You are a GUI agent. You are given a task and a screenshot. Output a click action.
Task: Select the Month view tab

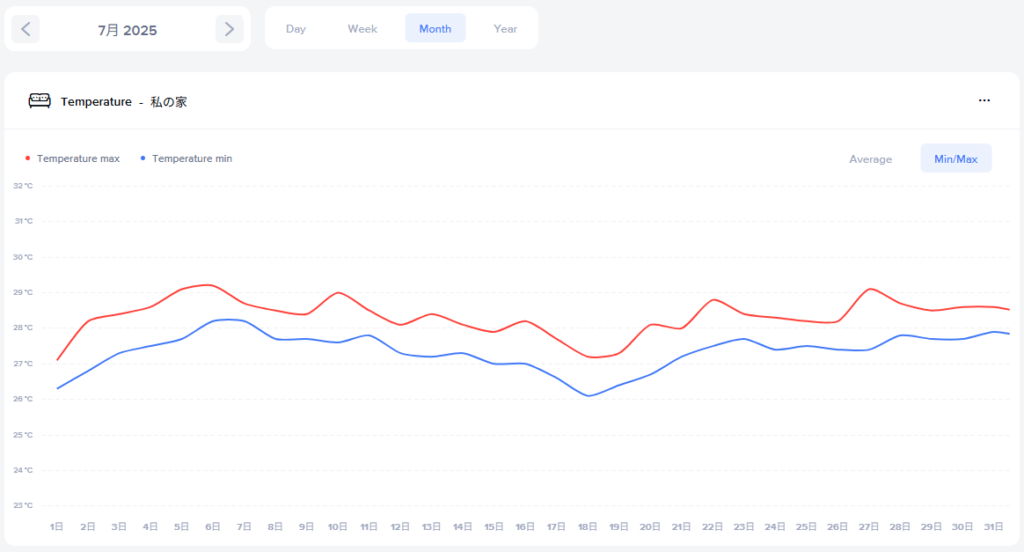point(435,29)
